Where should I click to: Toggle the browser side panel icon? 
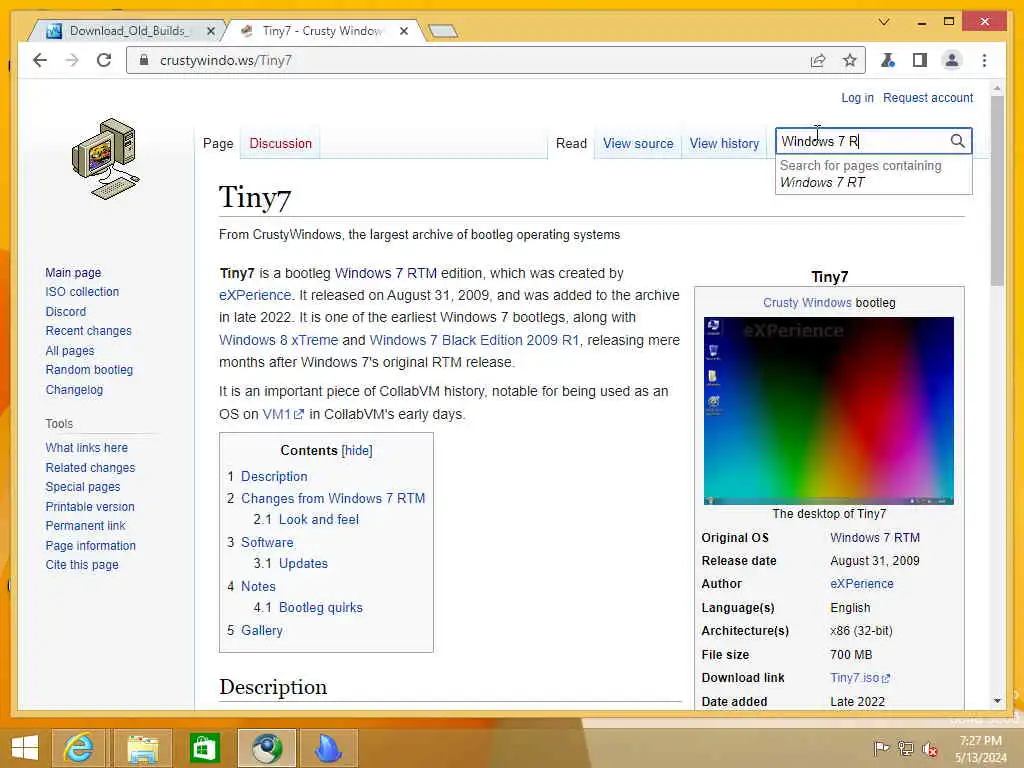(920, 60)
